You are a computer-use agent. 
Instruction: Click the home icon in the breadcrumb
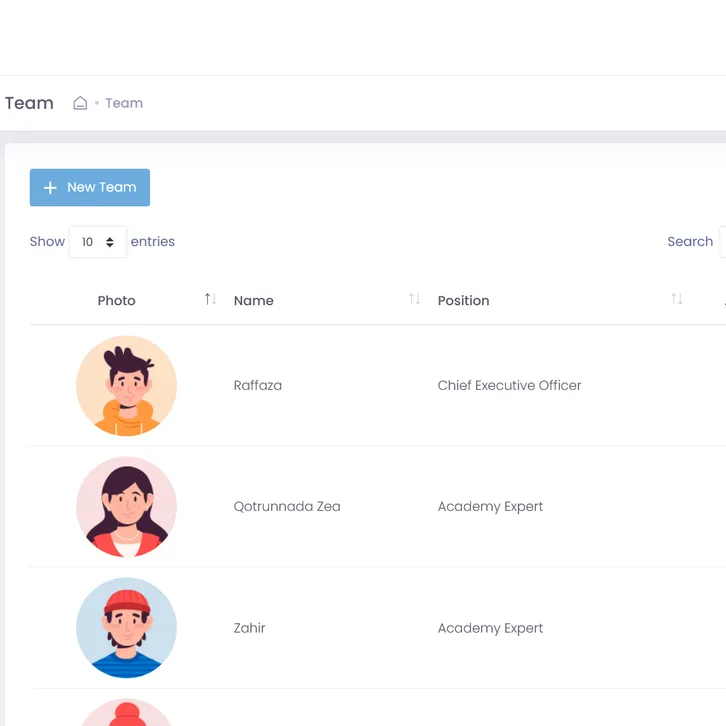point(80,103)
